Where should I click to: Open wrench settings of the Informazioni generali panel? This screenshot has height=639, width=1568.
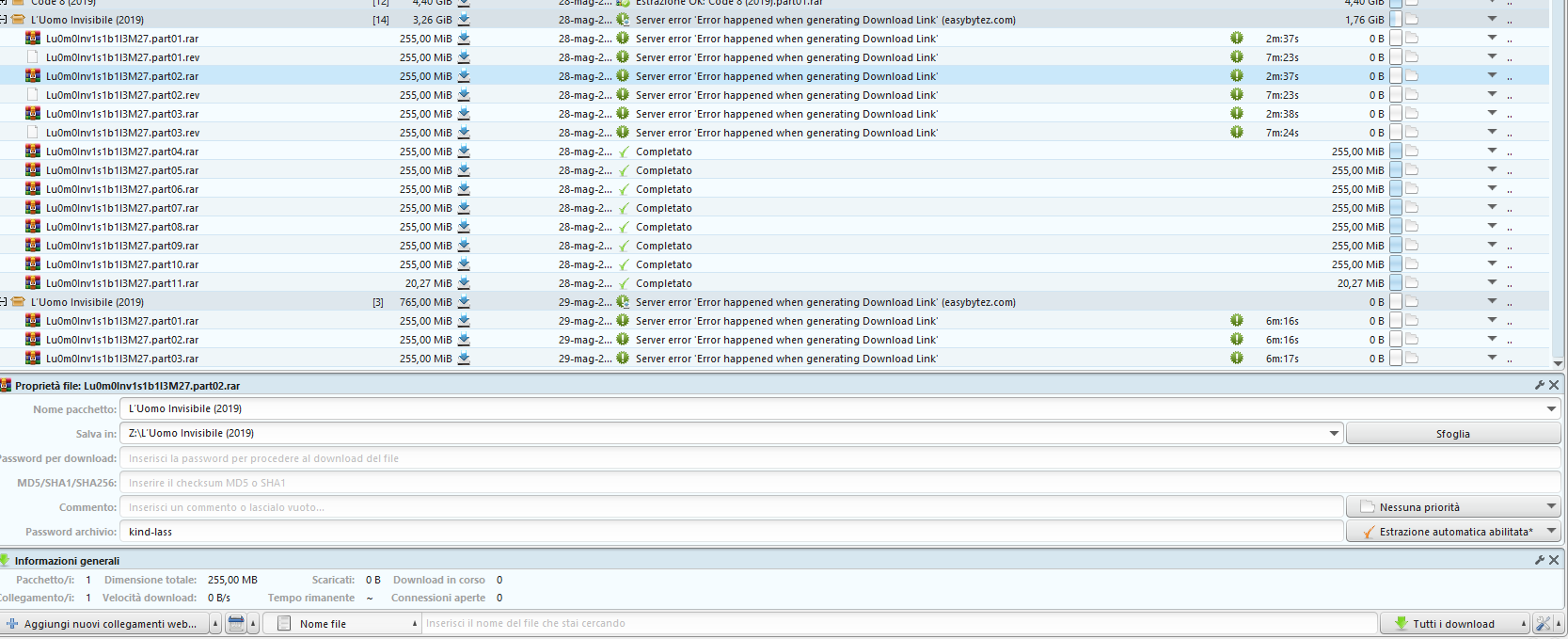point(1540,560)
